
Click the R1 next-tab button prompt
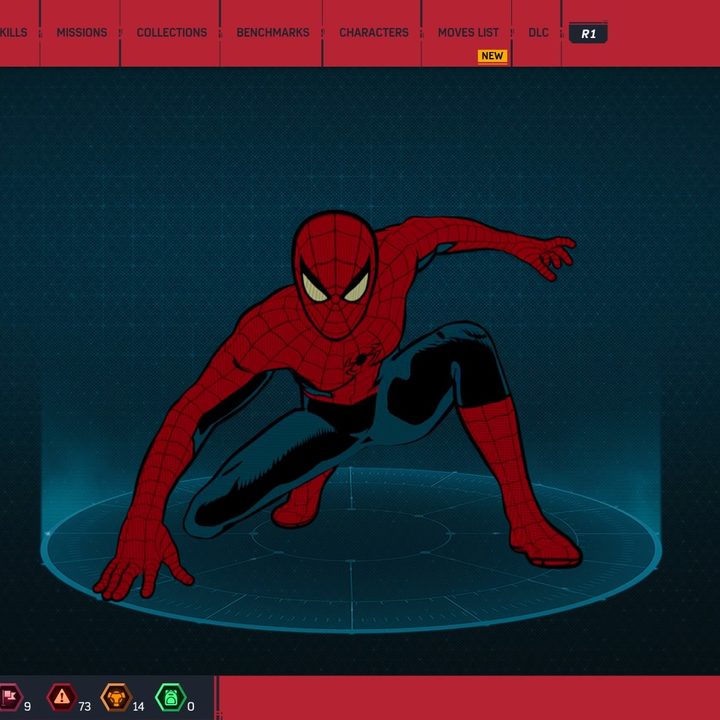(x=588, y=34)
